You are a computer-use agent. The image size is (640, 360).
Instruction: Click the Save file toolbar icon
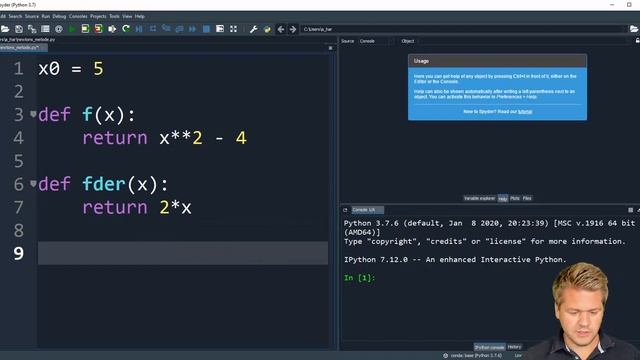19,29
